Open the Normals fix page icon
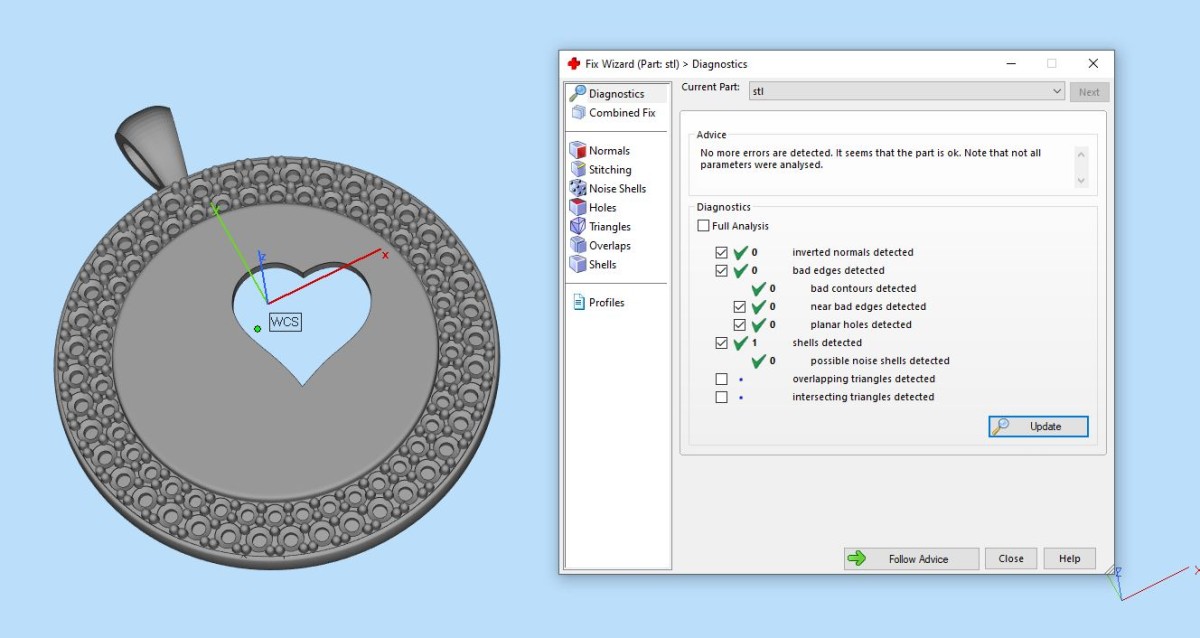This screenshot has width=1200, height=638. coord(577,151)
